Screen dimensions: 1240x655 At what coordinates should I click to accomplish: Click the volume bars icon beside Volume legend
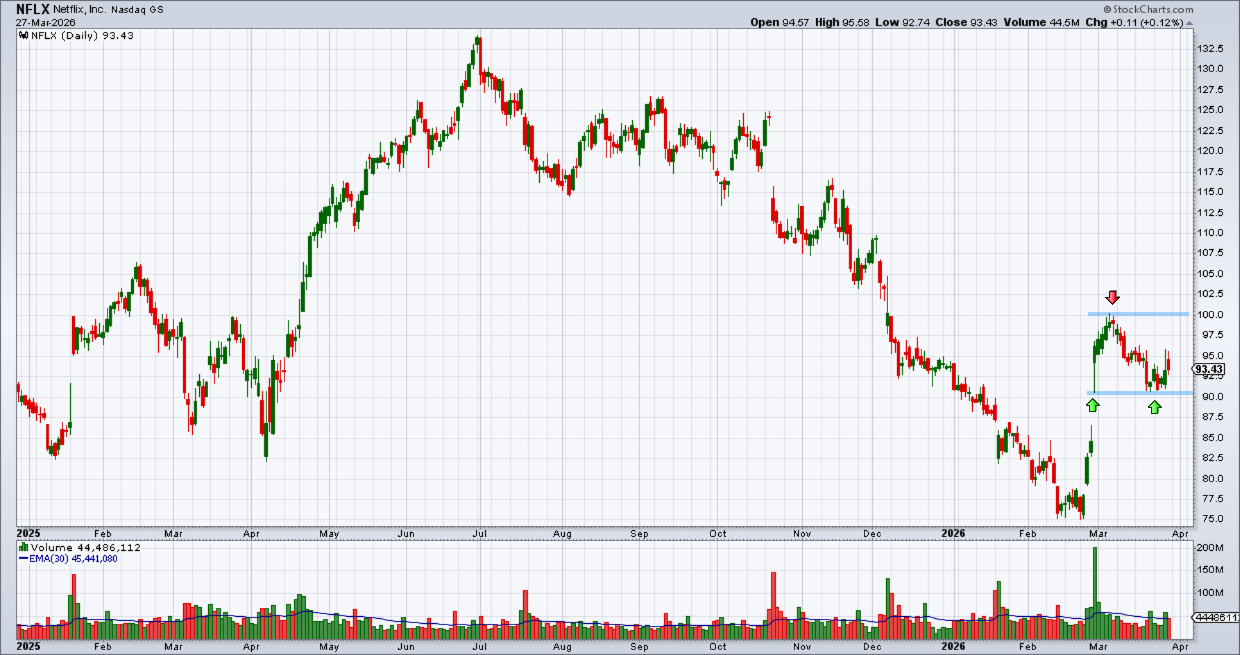click(x=24, y=549)
